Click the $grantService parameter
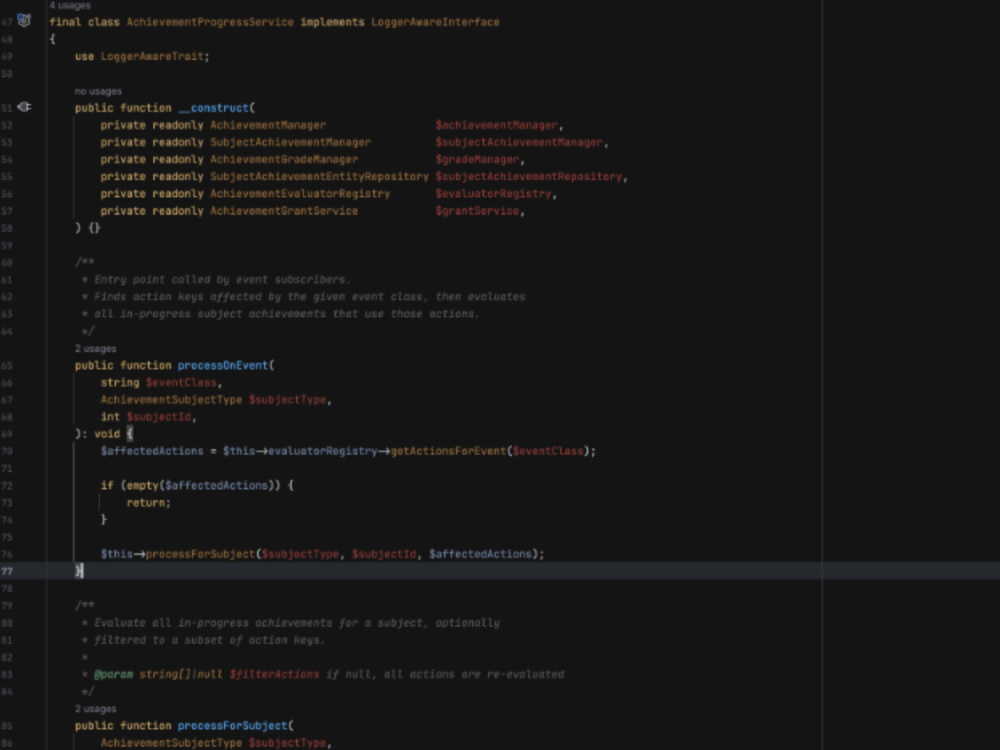This screenshot has height=750, width=1000. tap(477, 211)
